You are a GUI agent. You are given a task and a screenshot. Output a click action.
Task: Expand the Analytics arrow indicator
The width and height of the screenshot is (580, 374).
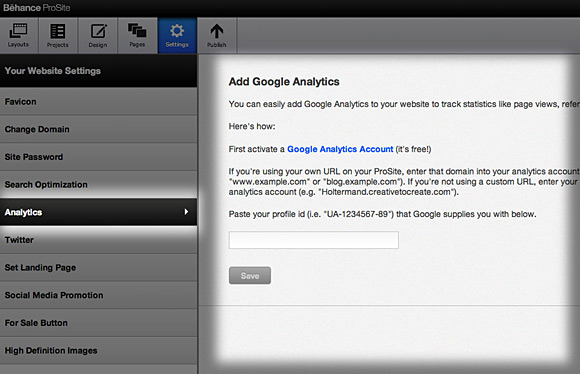(x=186, y=212)
